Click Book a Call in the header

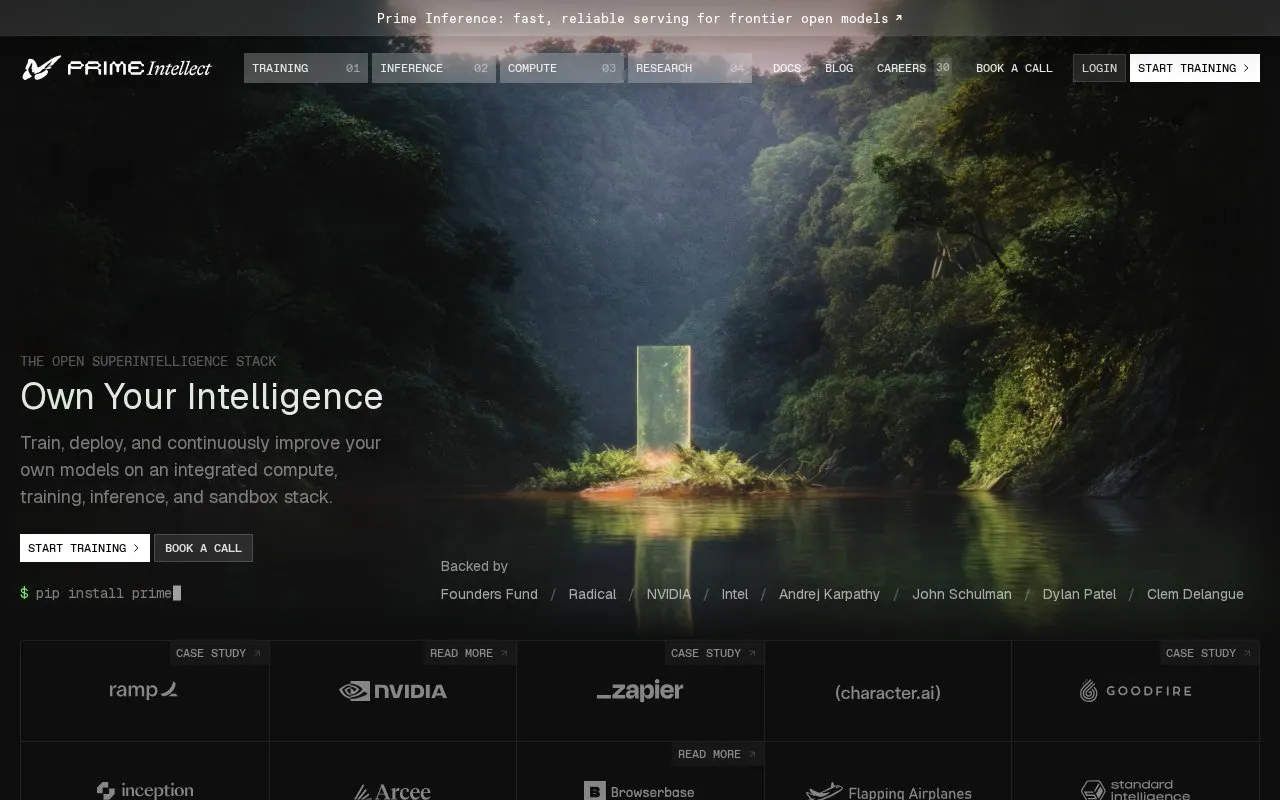(1014, 68)
